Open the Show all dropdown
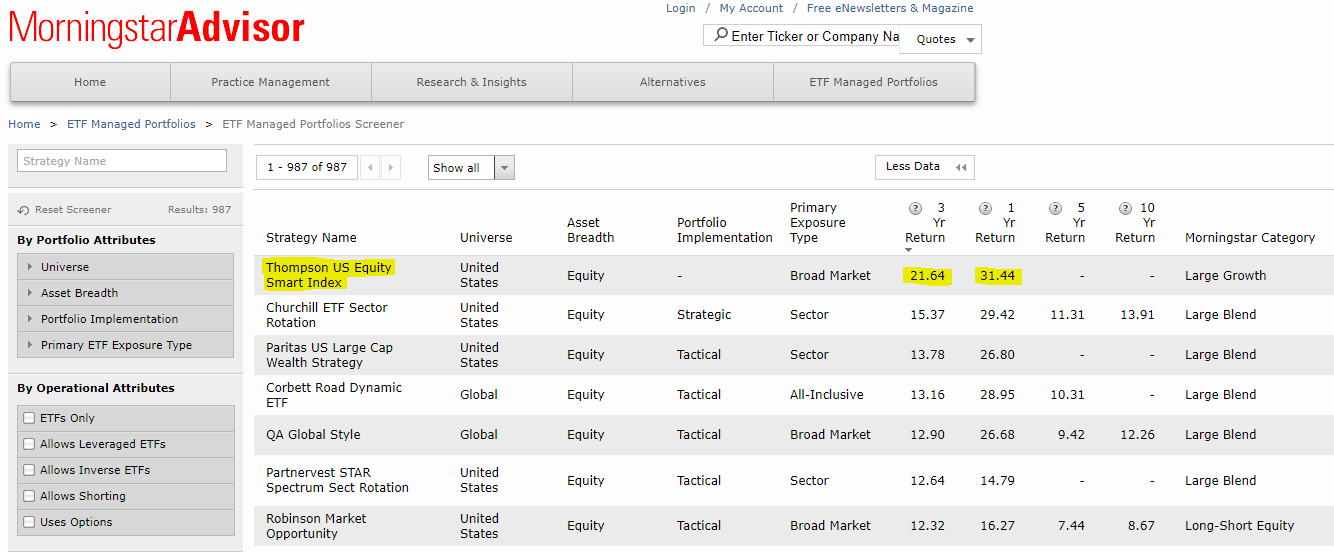The height and width of the screenshot is (553, 1334). pos(471,168)
